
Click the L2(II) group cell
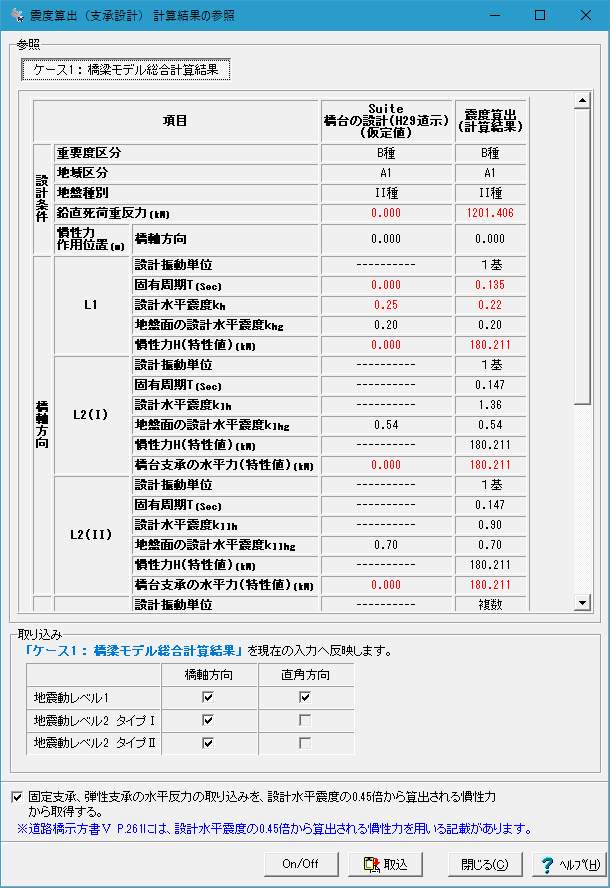[x=92, y=535]
